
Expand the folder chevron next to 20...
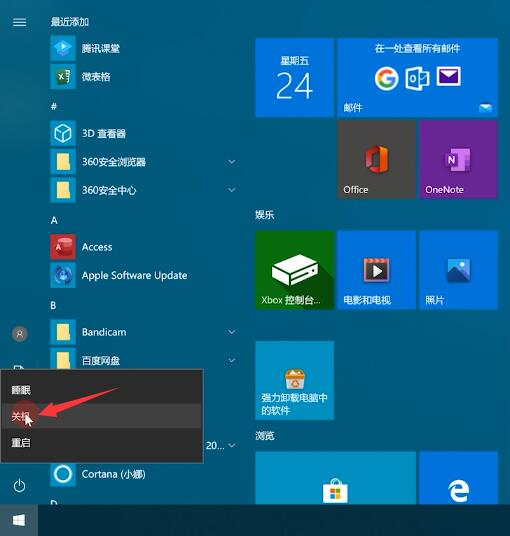(232, 445)
